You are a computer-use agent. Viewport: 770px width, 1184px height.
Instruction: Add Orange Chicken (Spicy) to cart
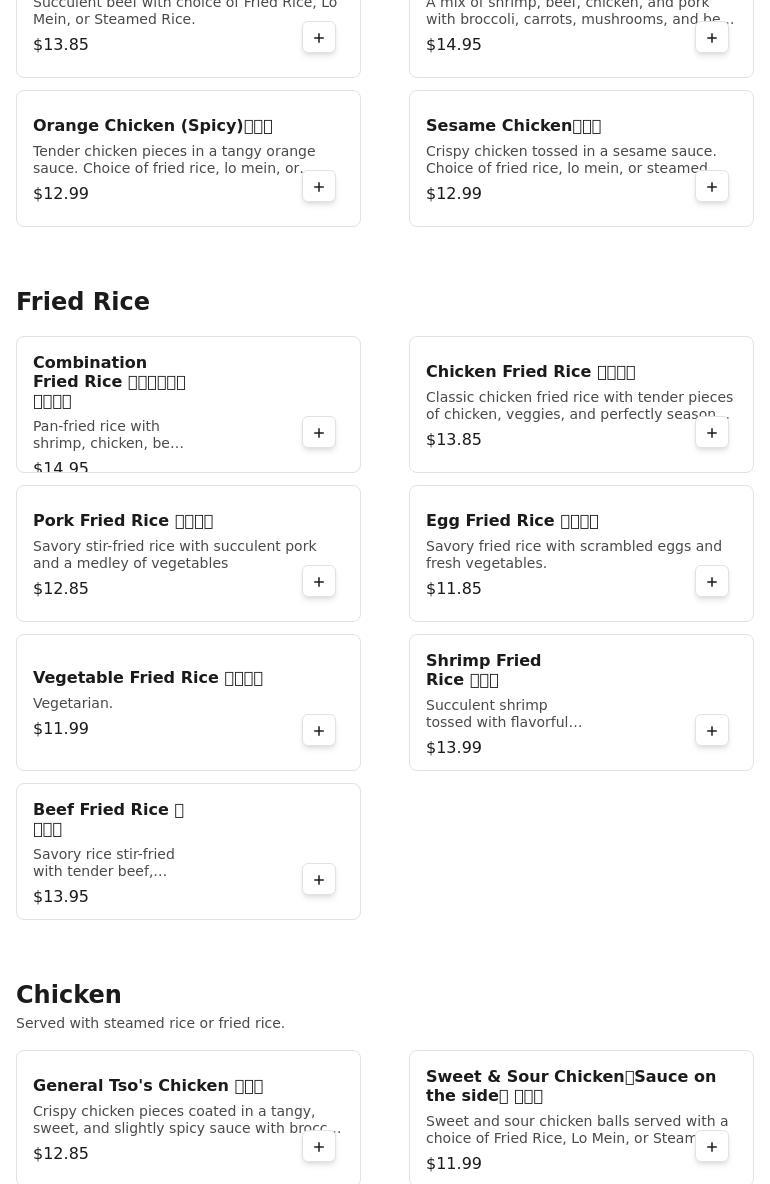tap(319, 187)
